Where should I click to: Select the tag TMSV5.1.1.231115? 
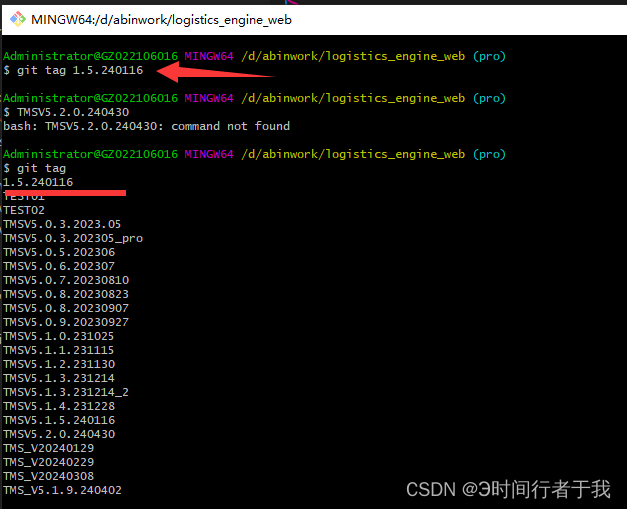59,350
